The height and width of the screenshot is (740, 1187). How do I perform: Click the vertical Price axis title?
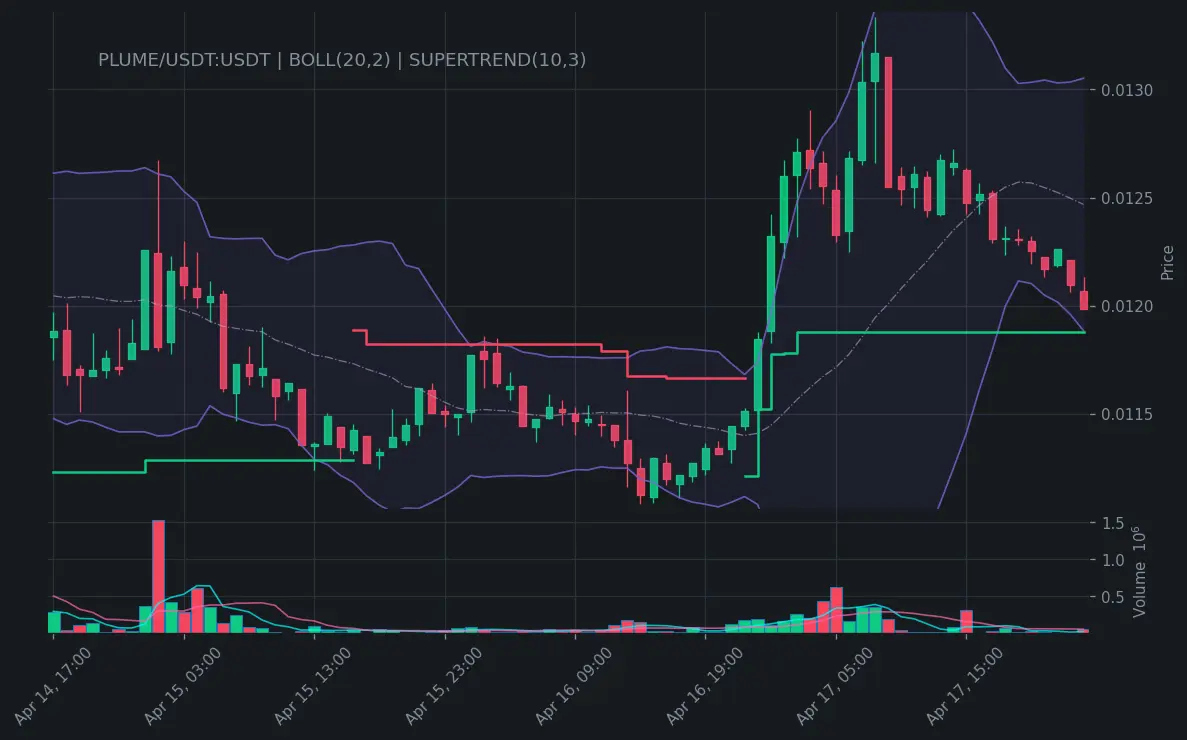coord(1167,263)
